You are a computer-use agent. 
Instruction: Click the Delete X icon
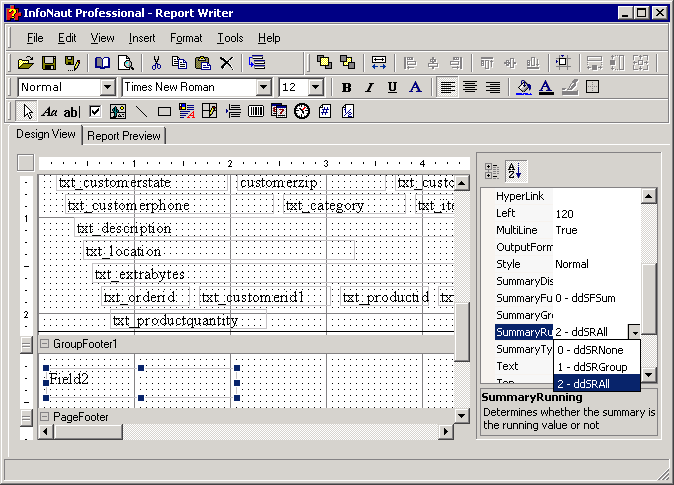pos(226,63)
